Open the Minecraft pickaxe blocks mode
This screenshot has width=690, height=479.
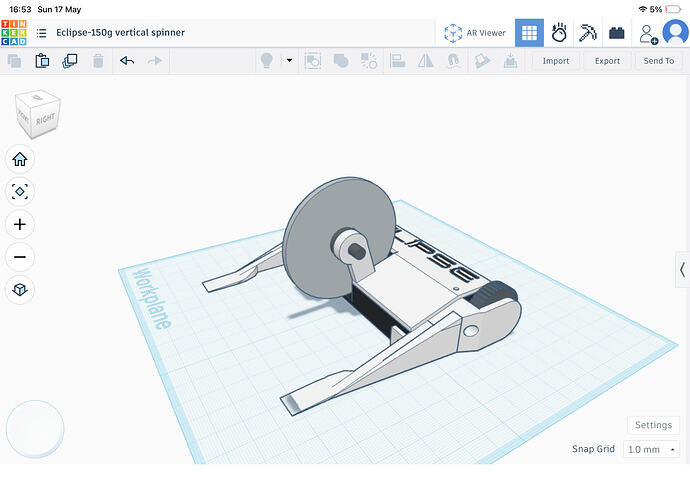click(587, 33)
